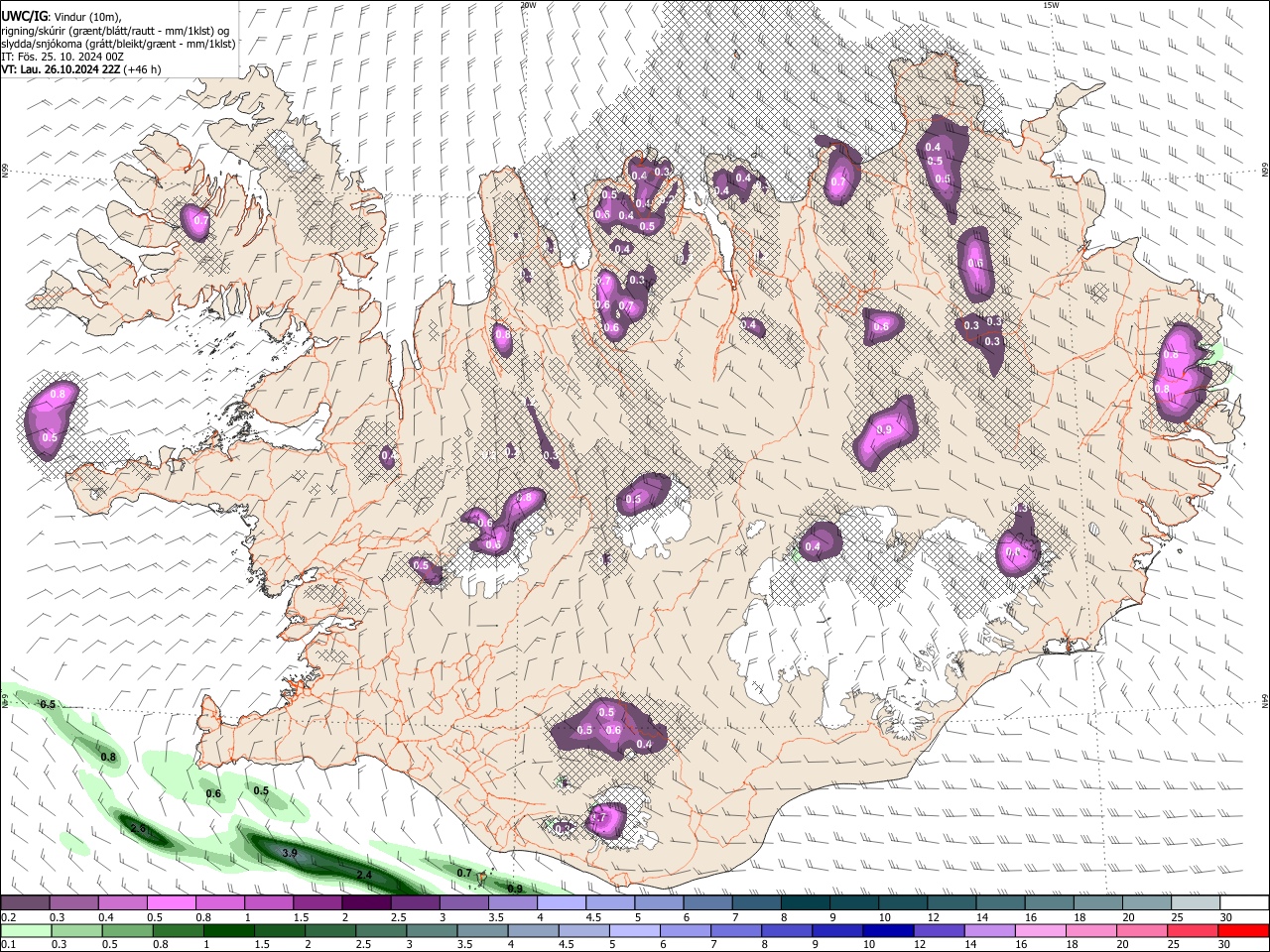1270x952 pixels.
Task: Click the dark mauve swatch after 0.2 in upper legend
Action: (25, 903)
